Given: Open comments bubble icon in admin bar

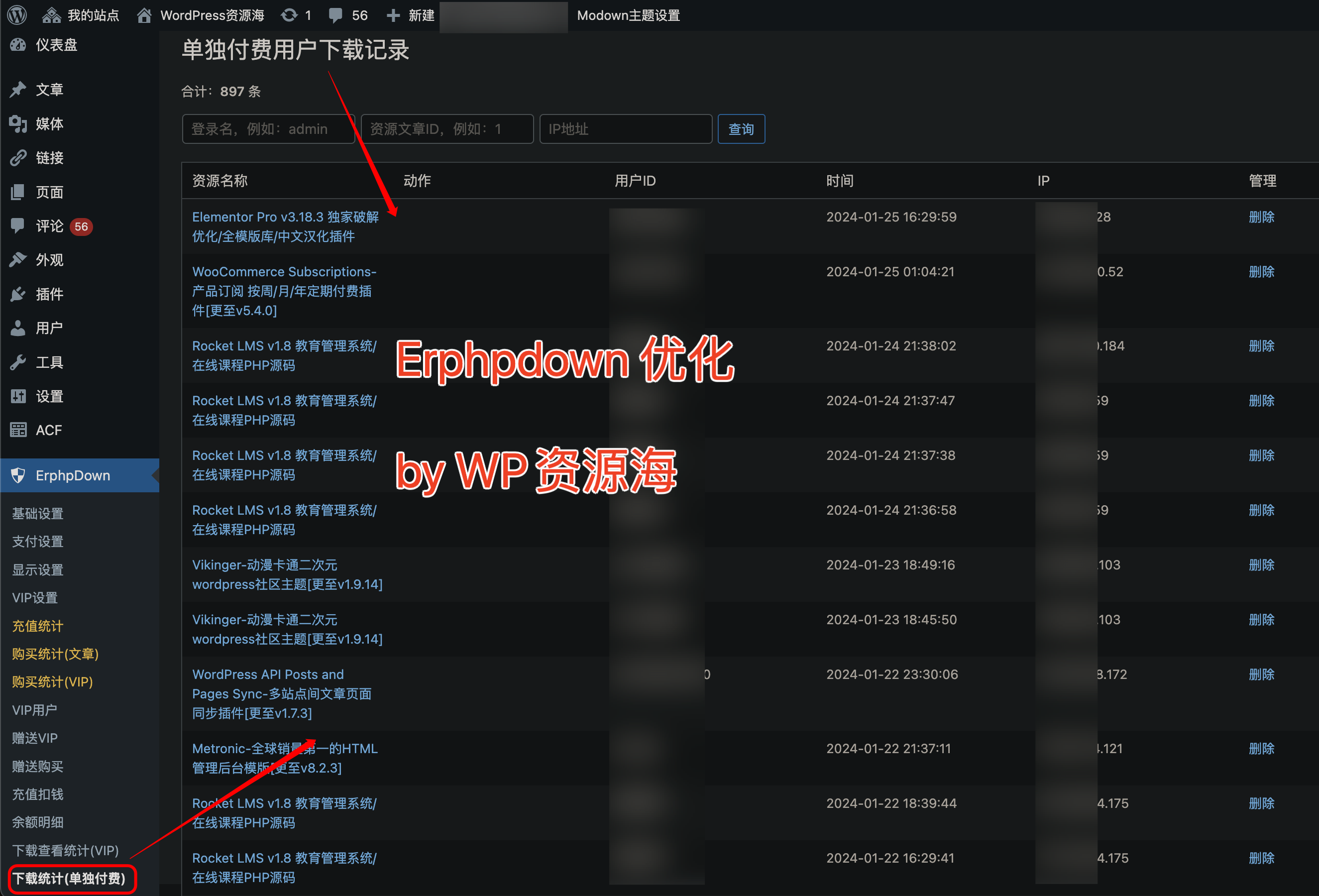Looking at the screenshot, I should [335, 16].
